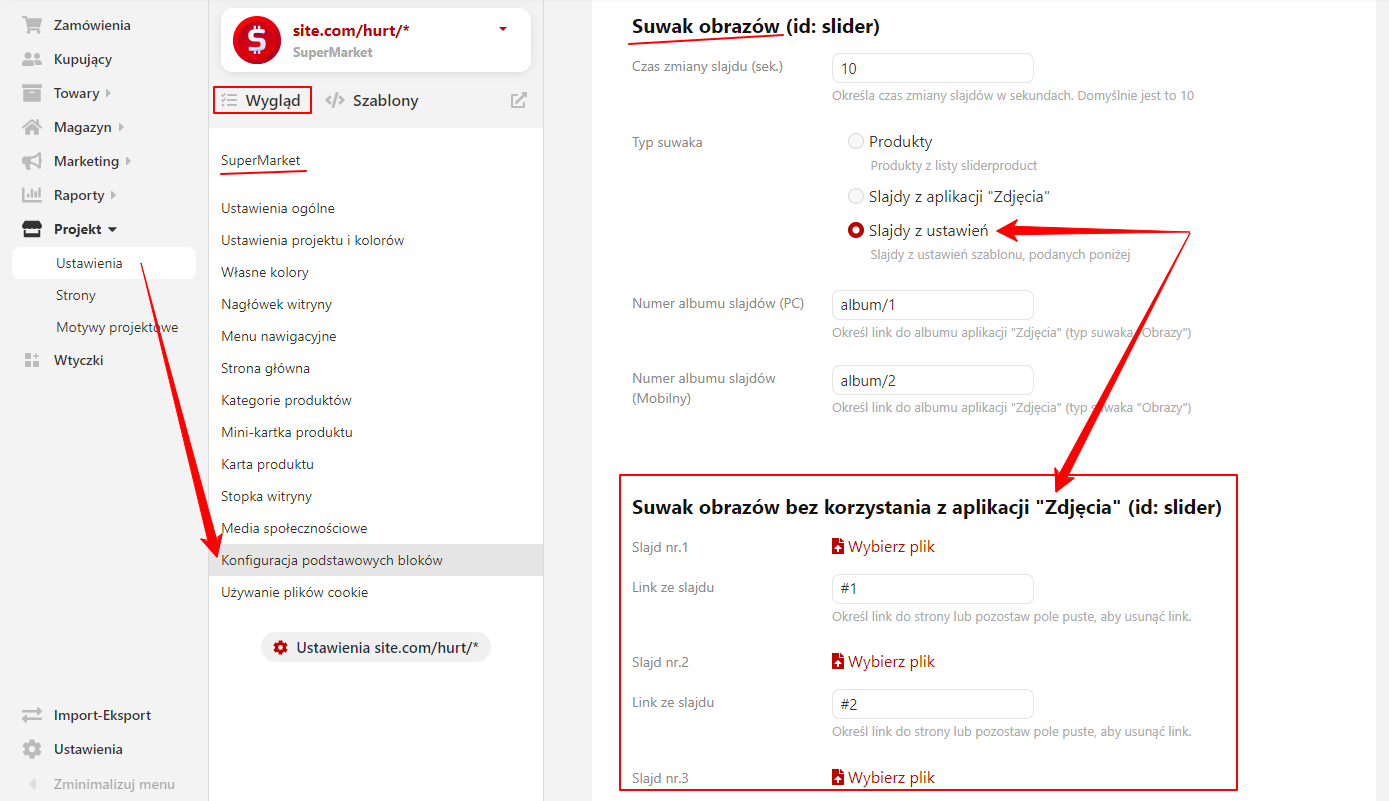Image resolution: width=1389 pixels, height=801 pixels.
Task: Click the Szablony code brackets icon
Action: (x=335, y=100)
